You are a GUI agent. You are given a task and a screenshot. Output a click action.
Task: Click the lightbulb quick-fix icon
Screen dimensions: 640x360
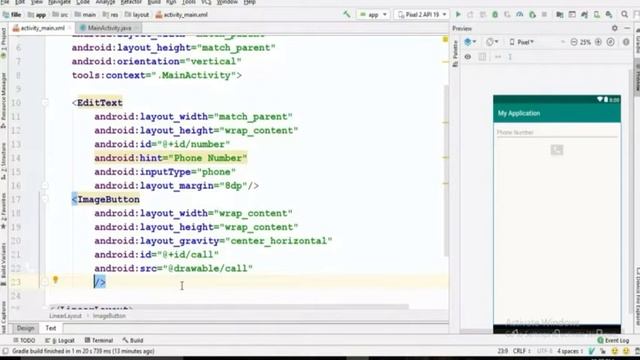[56, 280]
